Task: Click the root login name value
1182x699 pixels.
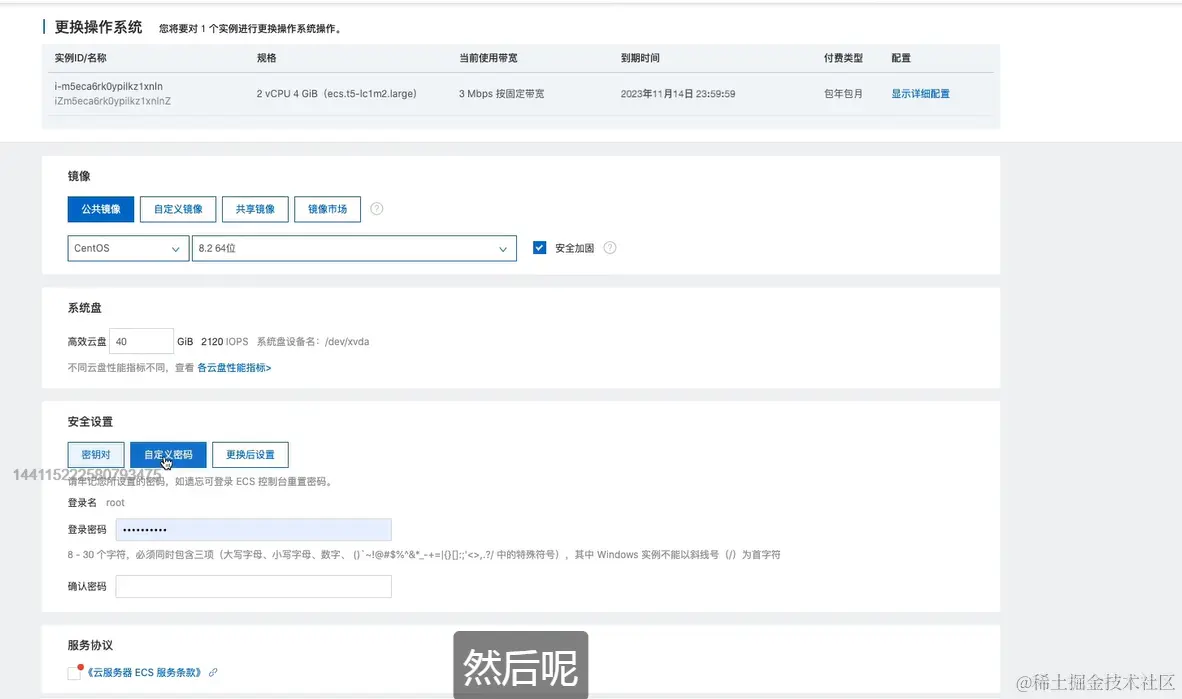Action: coord(115,502)
